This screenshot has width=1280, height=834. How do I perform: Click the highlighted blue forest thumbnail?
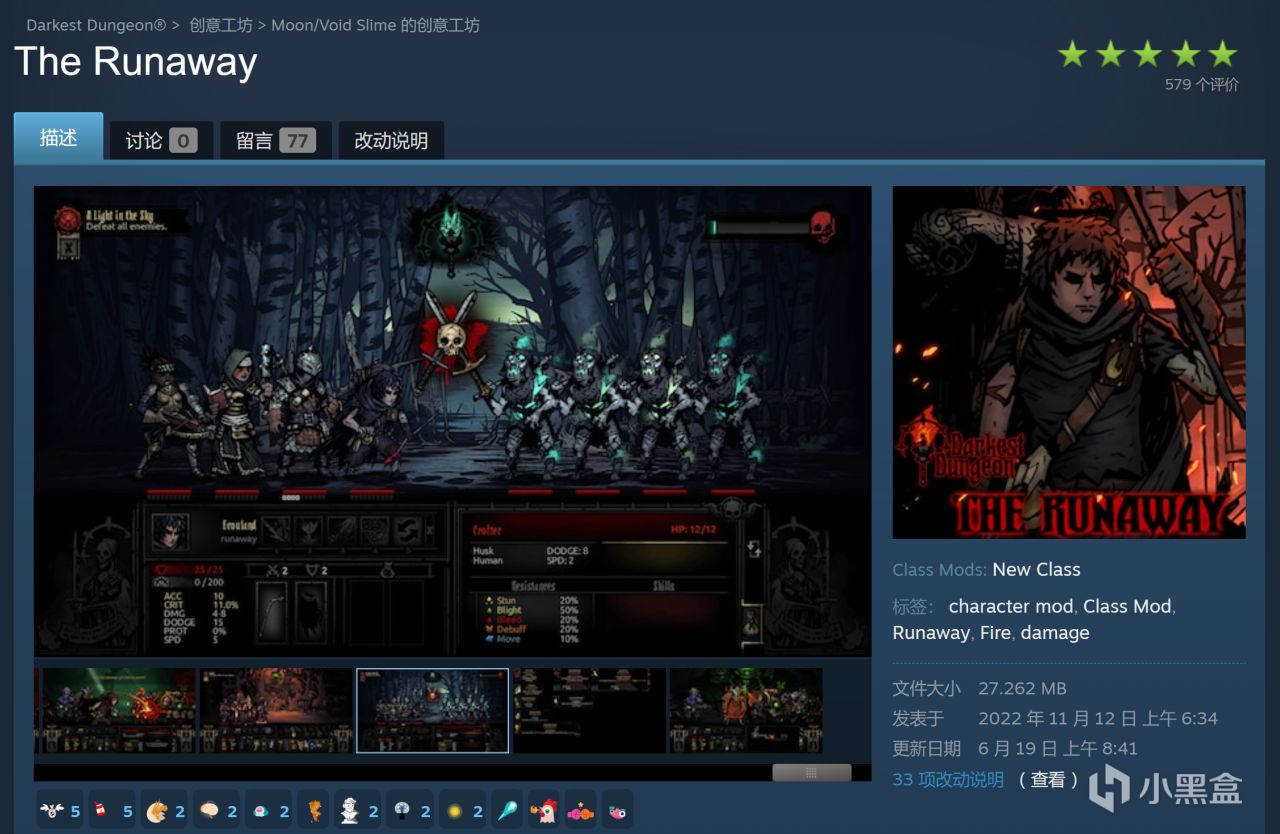point(432,711)
